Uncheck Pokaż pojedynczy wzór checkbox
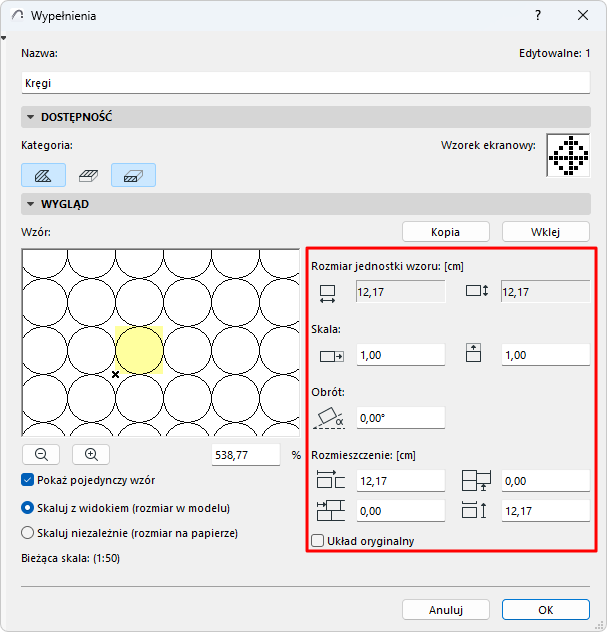The height and width of the screenshot is (632, 607). click(x=27, y=480)
